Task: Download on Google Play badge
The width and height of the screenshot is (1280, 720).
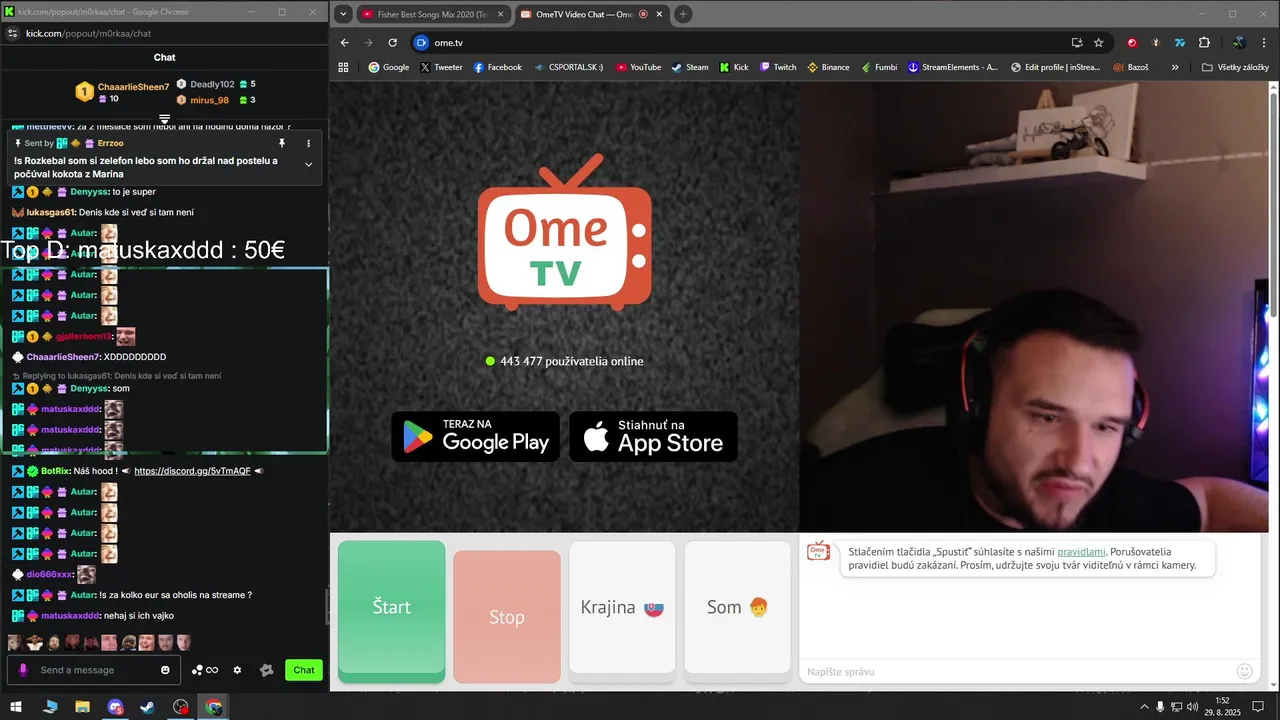Action: [476, 437]
